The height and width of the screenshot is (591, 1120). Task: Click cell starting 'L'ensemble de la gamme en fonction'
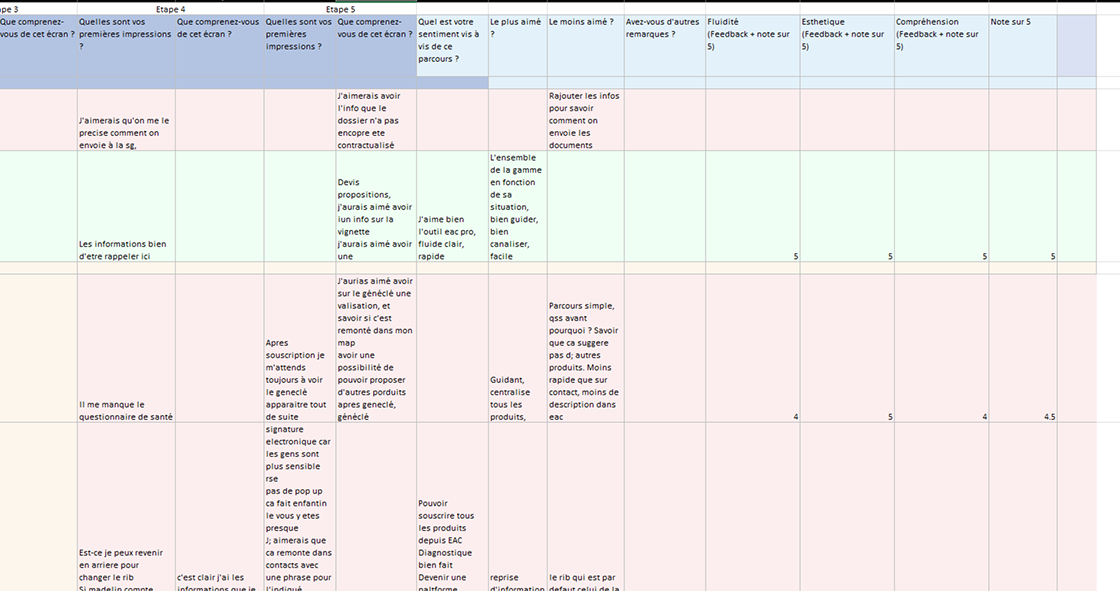tap(518, 207)
